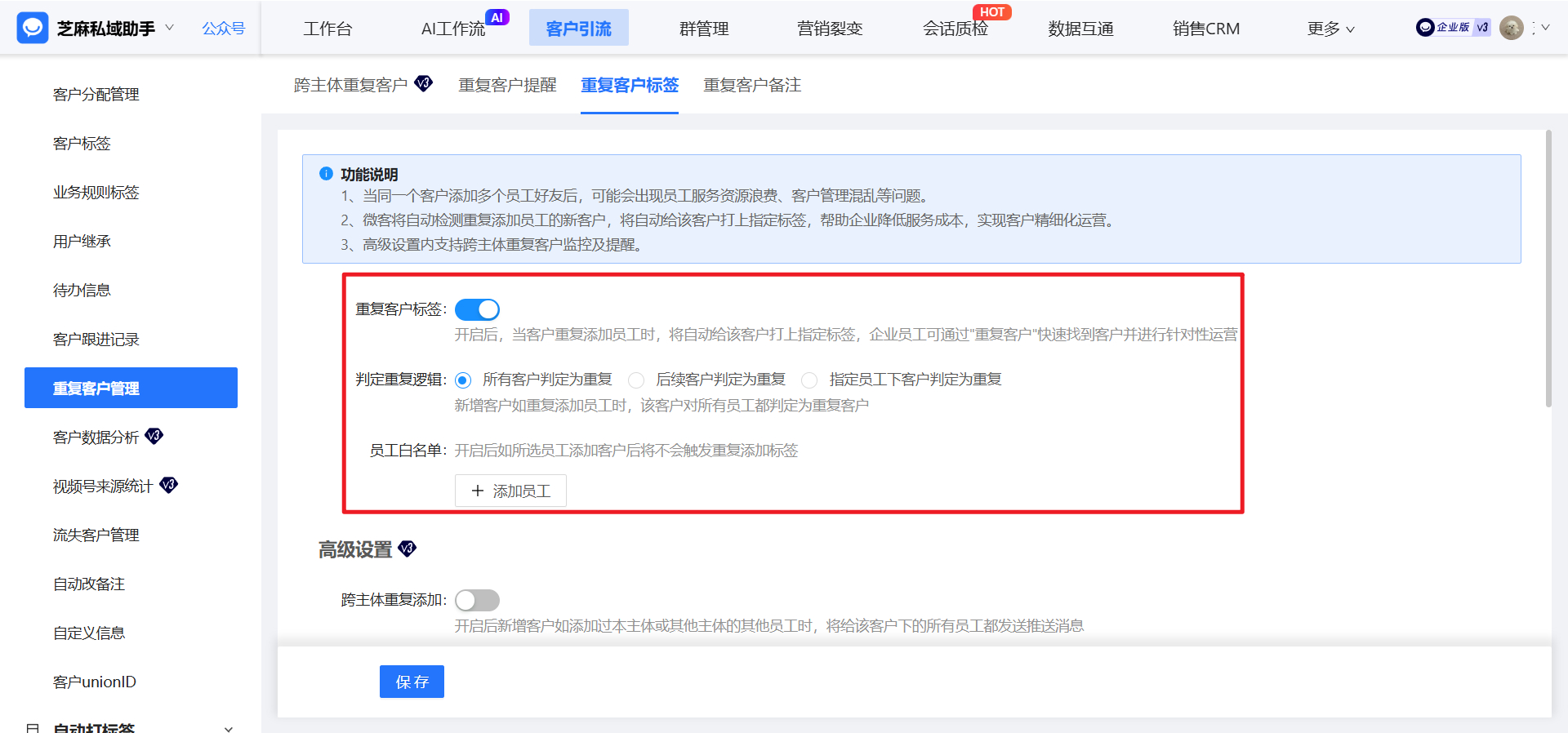Select the 客户引流 top menu
This screenshot has width=1568, height=733.
point(579,28)
